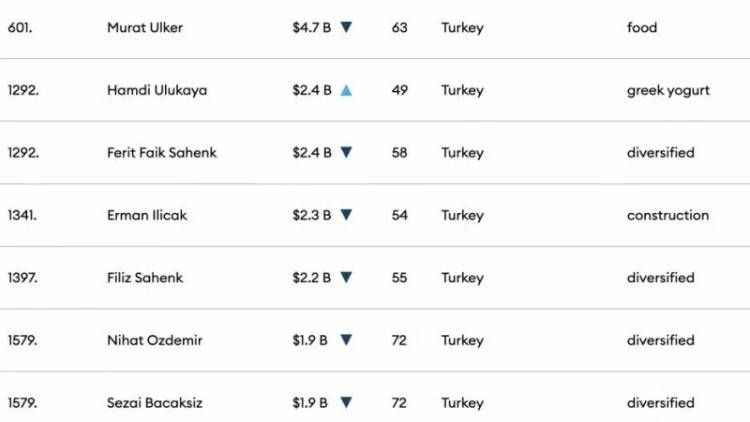Open Murat Ulker's profile name
The image size is (750, 422).
pos(144,28)
